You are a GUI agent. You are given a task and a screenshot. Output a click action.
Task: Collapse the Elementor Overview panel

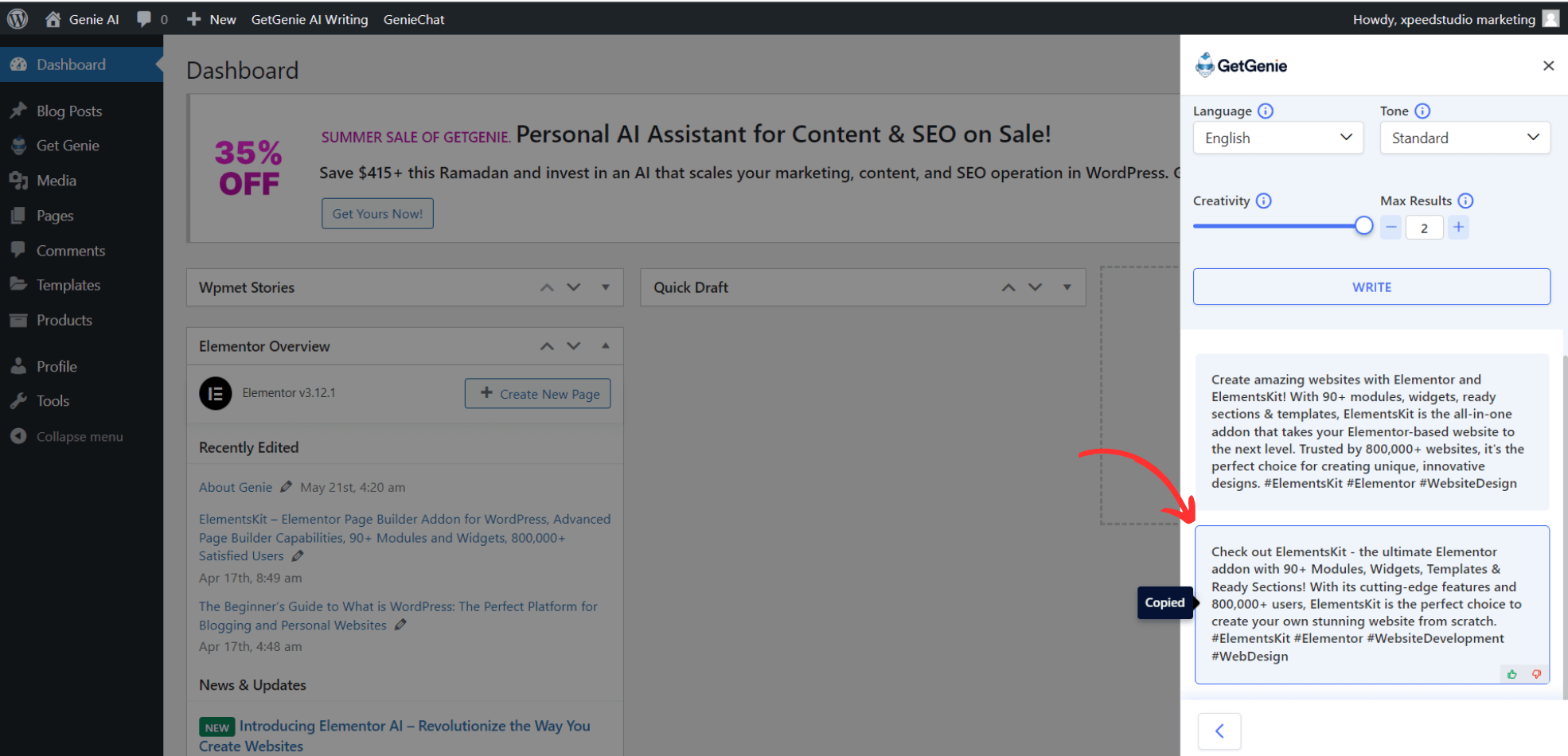[606, 346]
